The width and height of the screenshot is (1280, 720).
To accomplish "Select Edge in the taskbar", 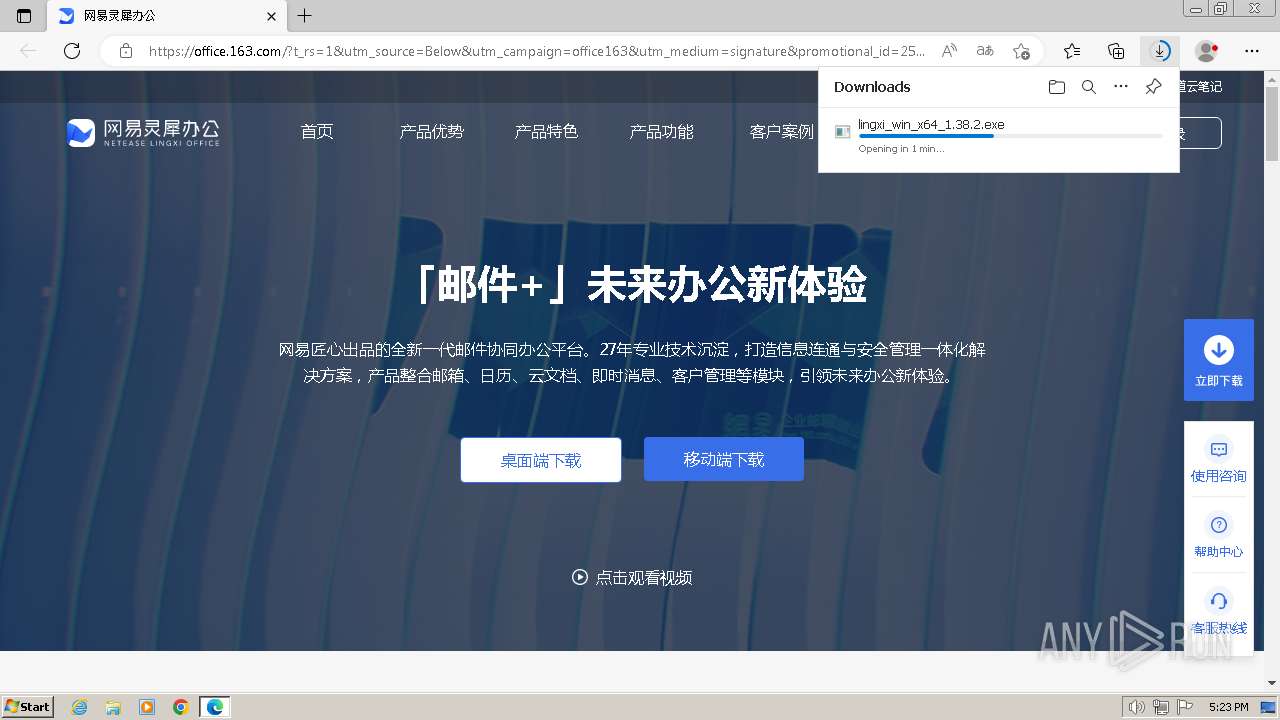I will pyautogui.click(x=215, y=707).
